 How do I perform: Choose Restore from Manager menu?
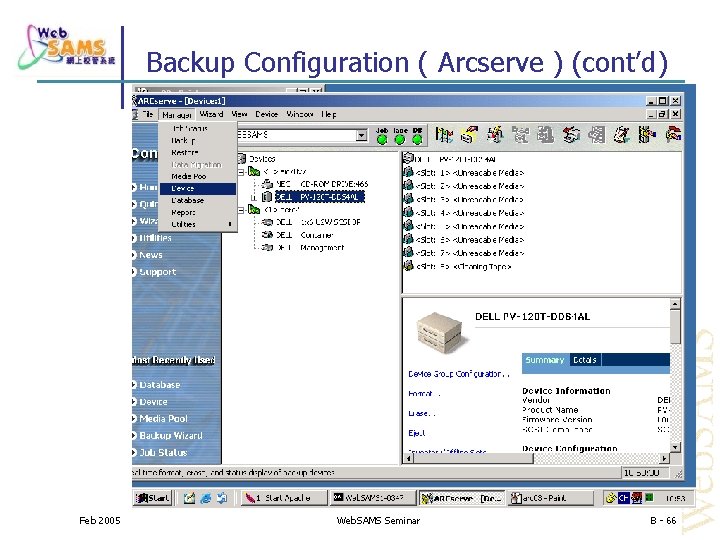185,152
